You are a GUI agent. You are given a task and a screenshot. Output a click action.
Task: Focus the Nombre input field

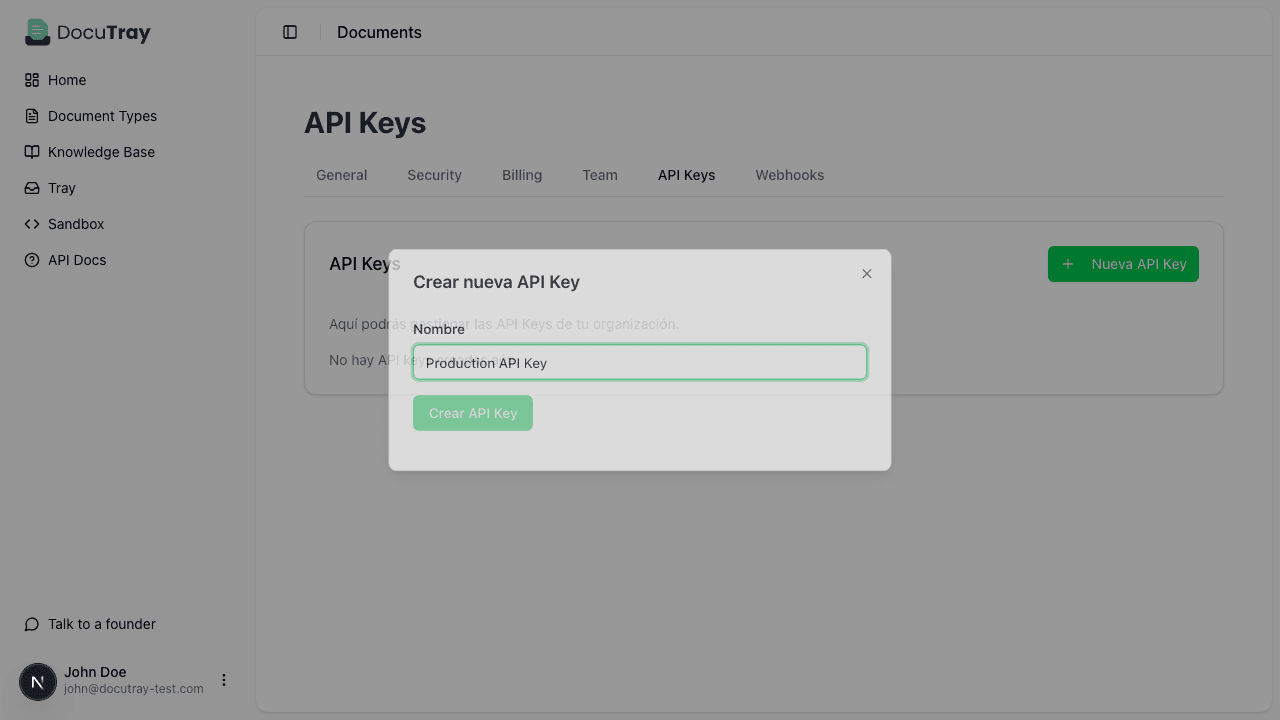click(639, 362)
